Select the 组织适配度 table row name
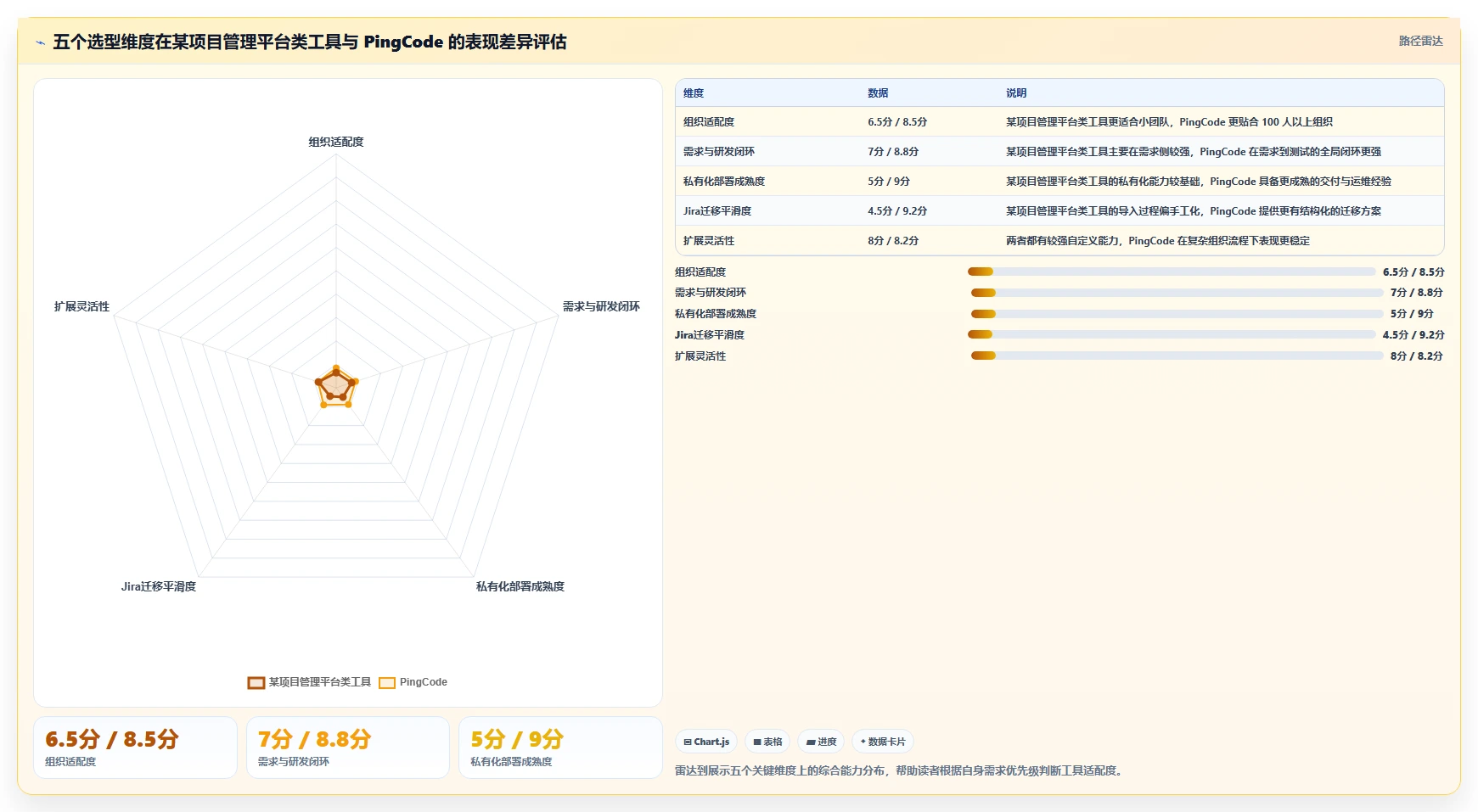This screenshot has height=812, width=1478. click(709, 122)
